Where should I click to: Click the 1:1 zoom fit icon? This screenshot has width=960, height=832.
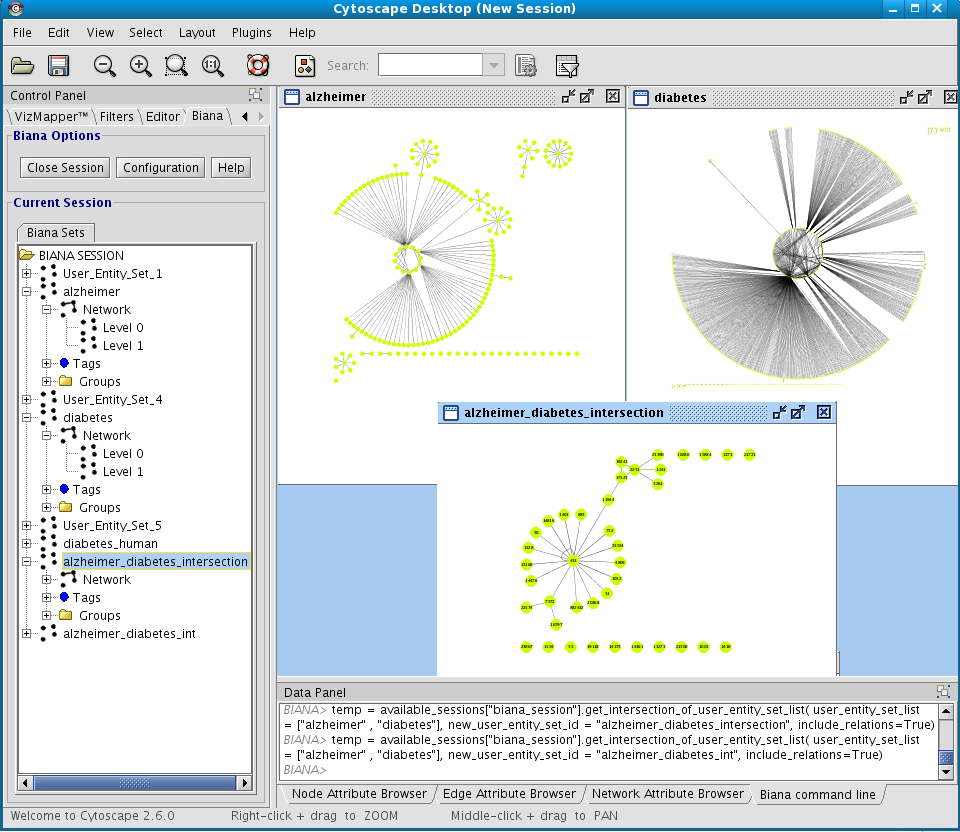[212, 66]
